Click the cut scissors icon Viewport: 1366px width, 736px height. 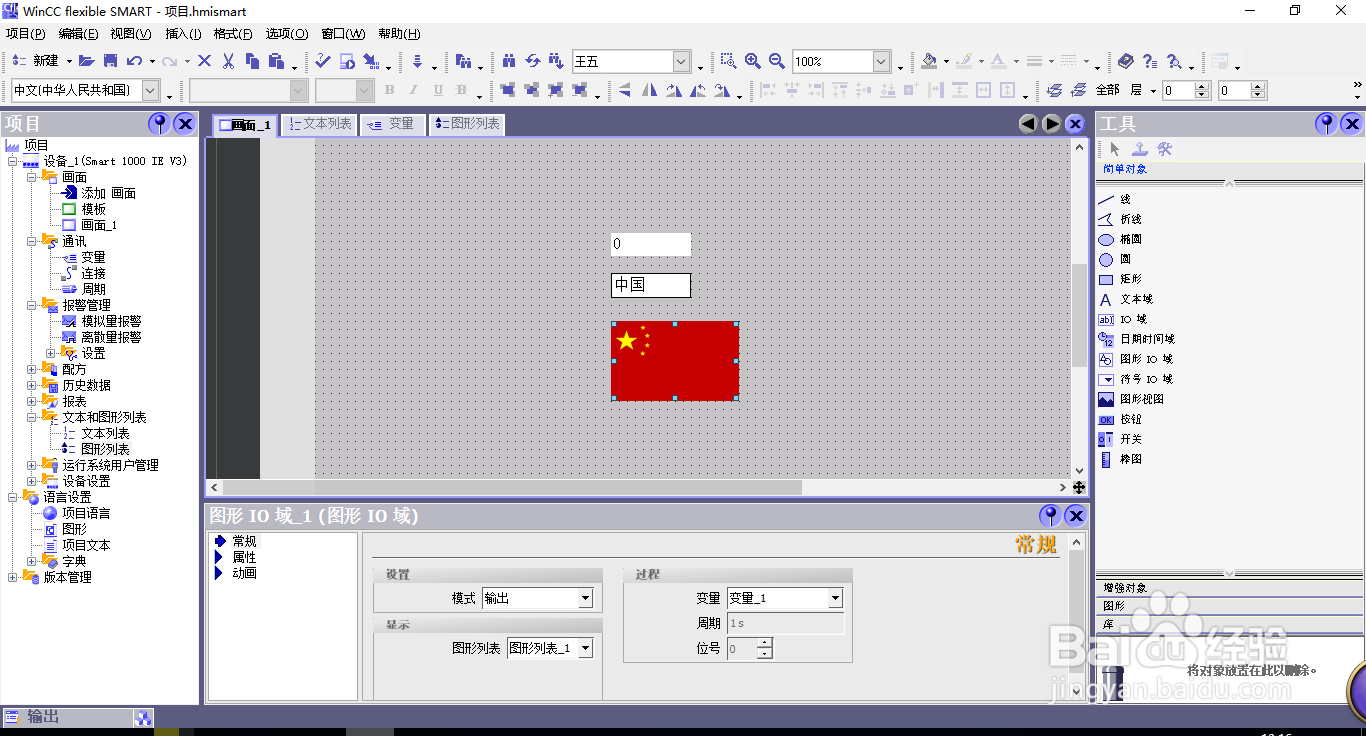(228, 60)
